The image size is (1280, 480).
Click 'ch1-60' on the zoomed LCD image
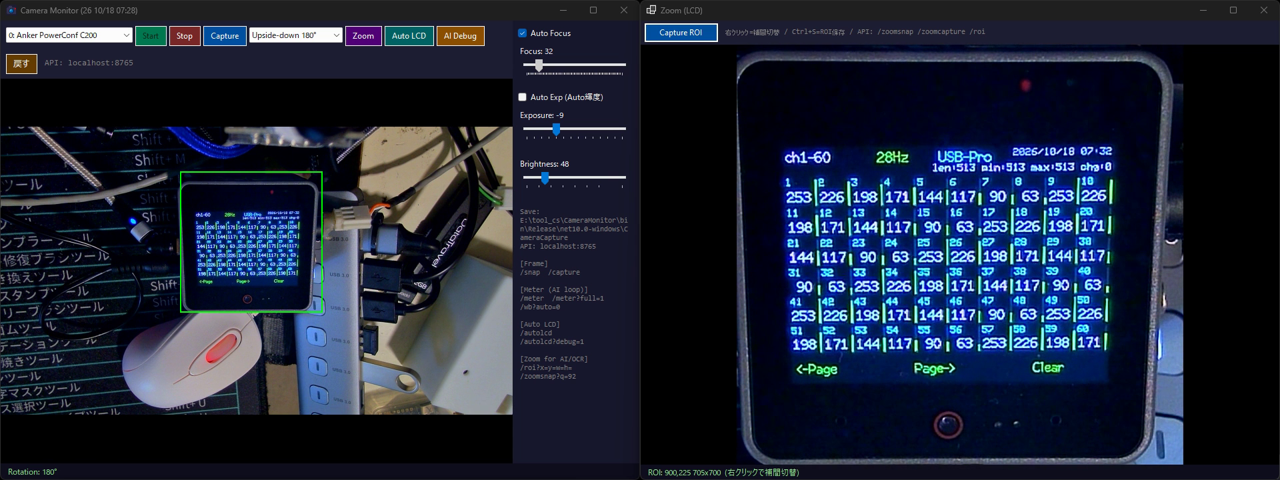coord(807,158)
